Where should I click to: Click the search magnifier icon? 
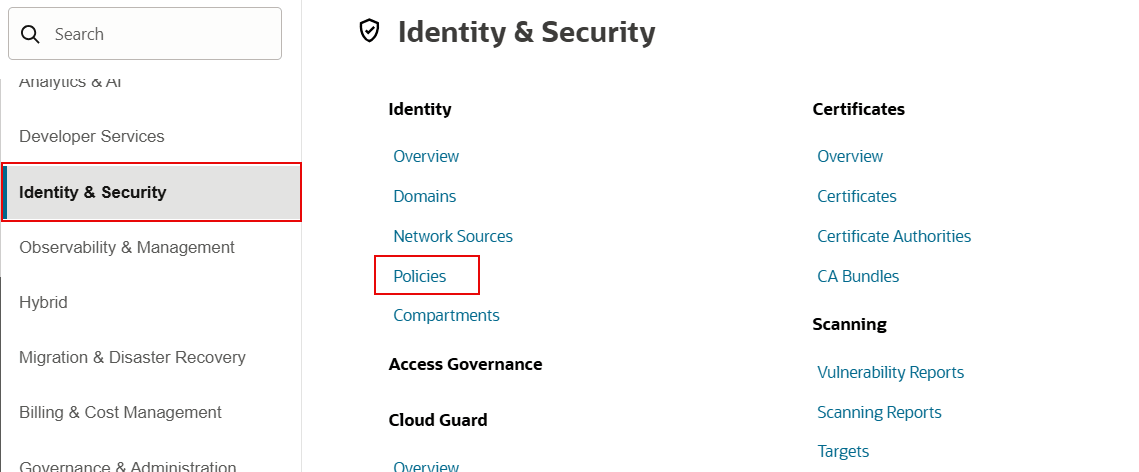pyautogui.click(x=30, y=33)
